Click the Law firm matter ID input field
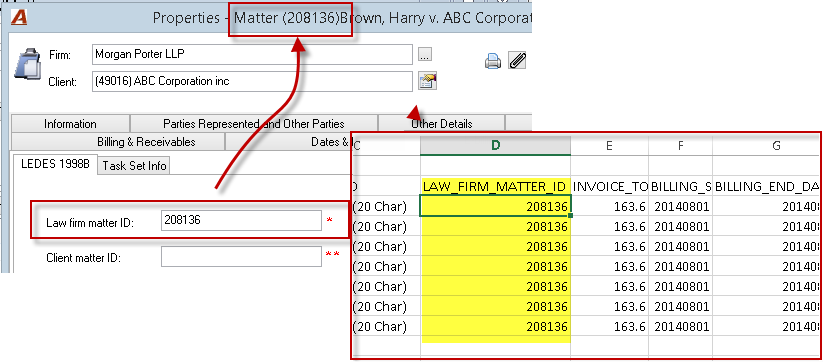This screenshot has height=362, width=823. 241,221
